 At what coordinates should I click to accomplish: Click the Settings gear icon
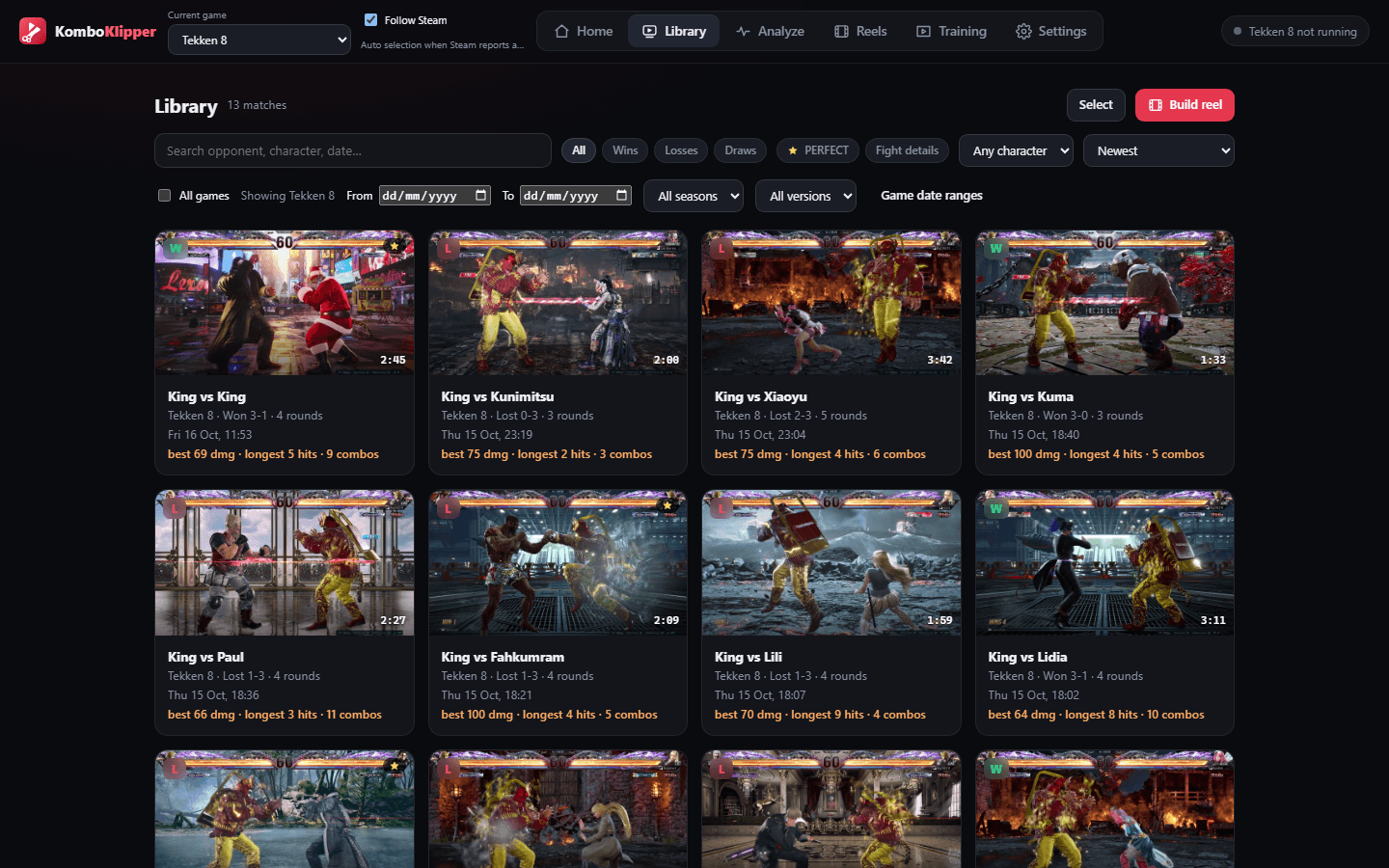click(x=1023, y=31)
